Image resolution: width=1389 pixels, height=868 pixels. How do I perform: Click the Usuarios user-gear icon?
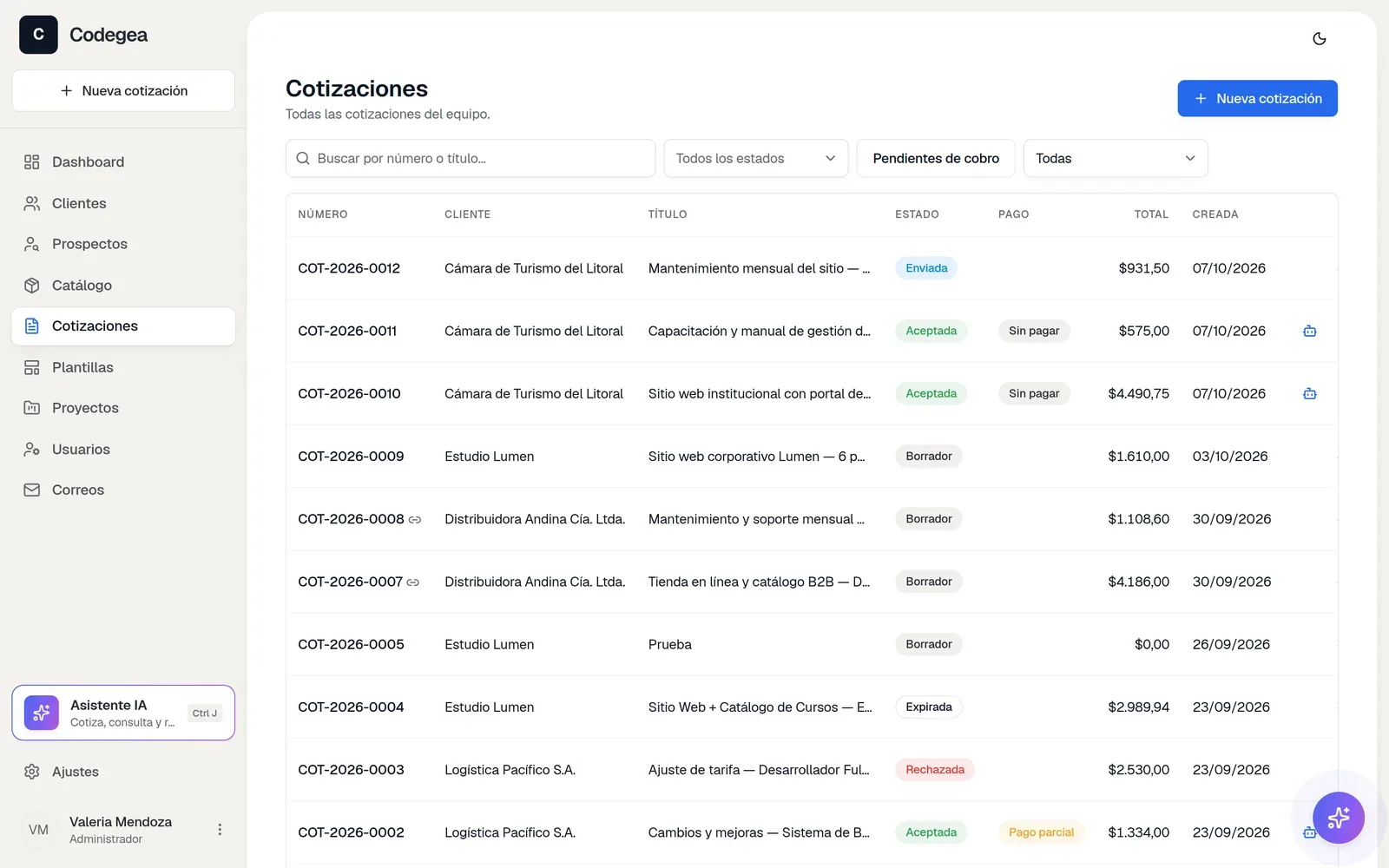(32, 450)
